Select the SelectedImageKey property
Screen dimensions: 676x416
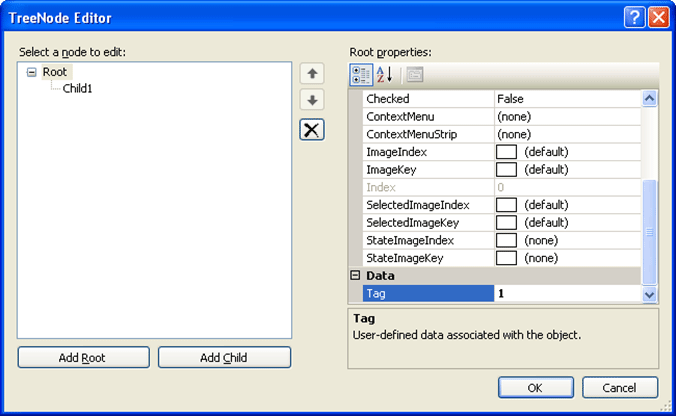428,222
